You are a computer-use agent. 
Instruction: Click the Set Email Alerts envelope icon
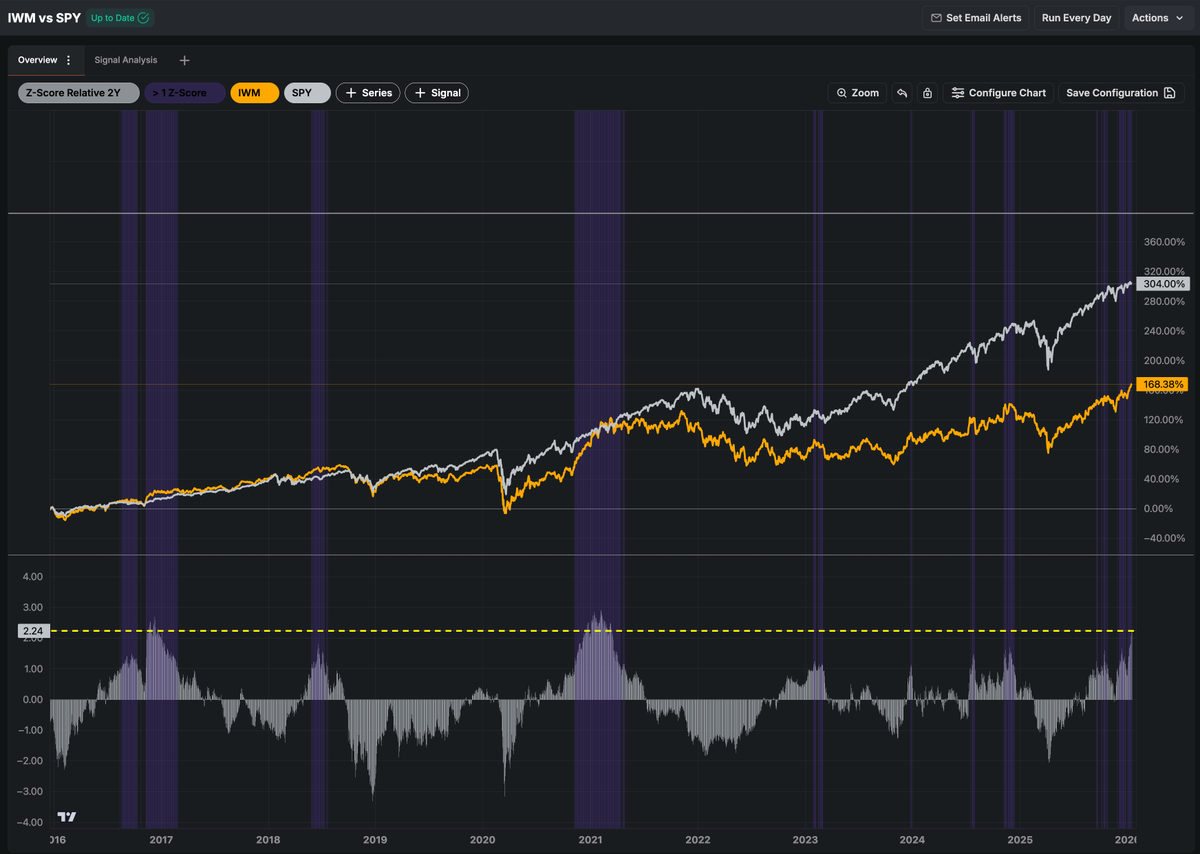pyautogui.click(x=937, y=17)
